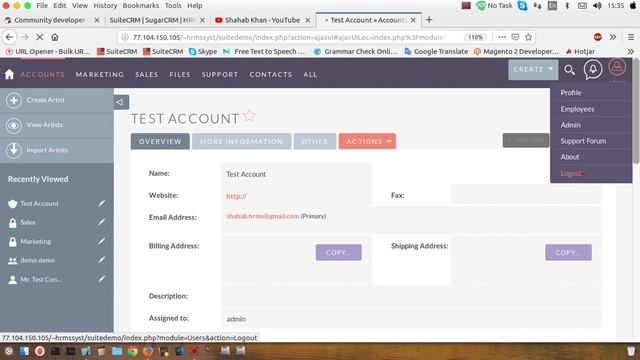Image resolution: width=640 pixels, height=360 pixels.
Task: Show more bookmarks chevron
Action: point(631,51)
